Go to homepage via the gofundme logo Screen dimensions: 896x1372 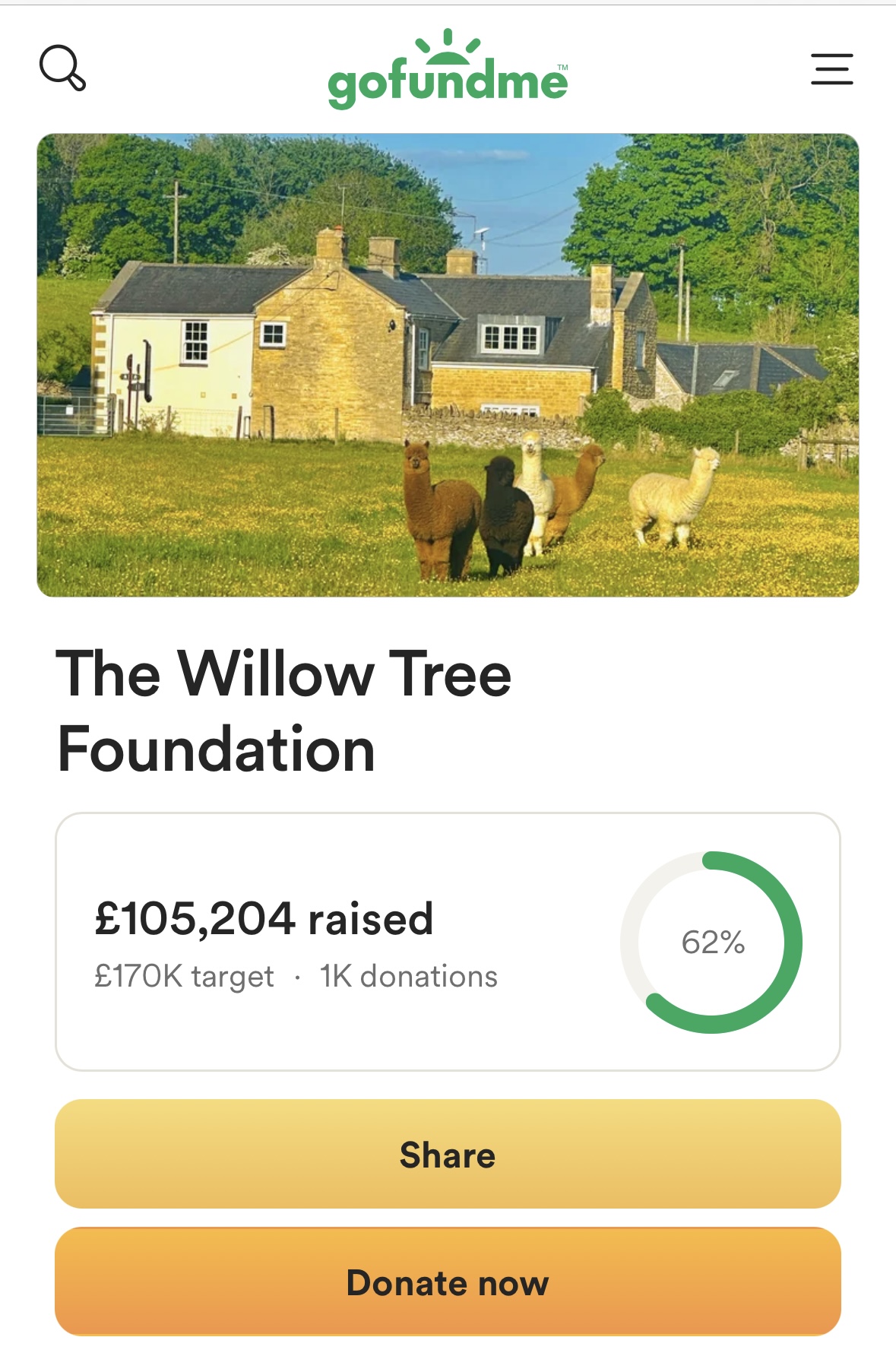[448, 69]
